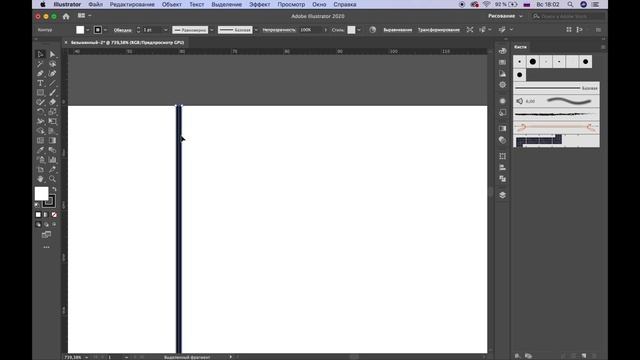Open the Файл menu
Screen dimensions: 640x360
tap(96, 4)
